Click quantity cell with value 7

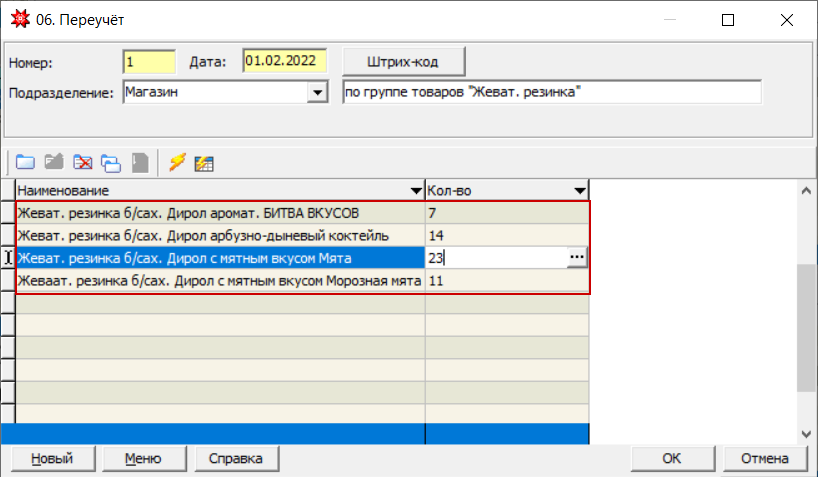[507, 213]
